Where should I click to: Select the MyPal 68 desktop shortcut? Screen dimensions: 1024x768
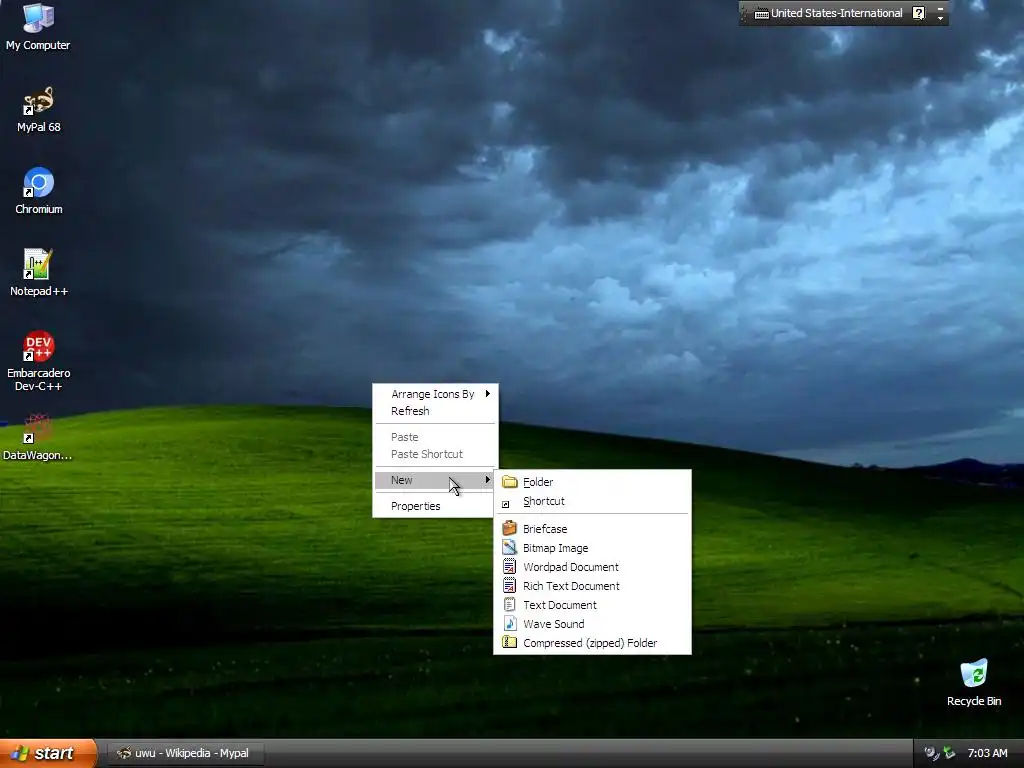click(x=39, y=109)
